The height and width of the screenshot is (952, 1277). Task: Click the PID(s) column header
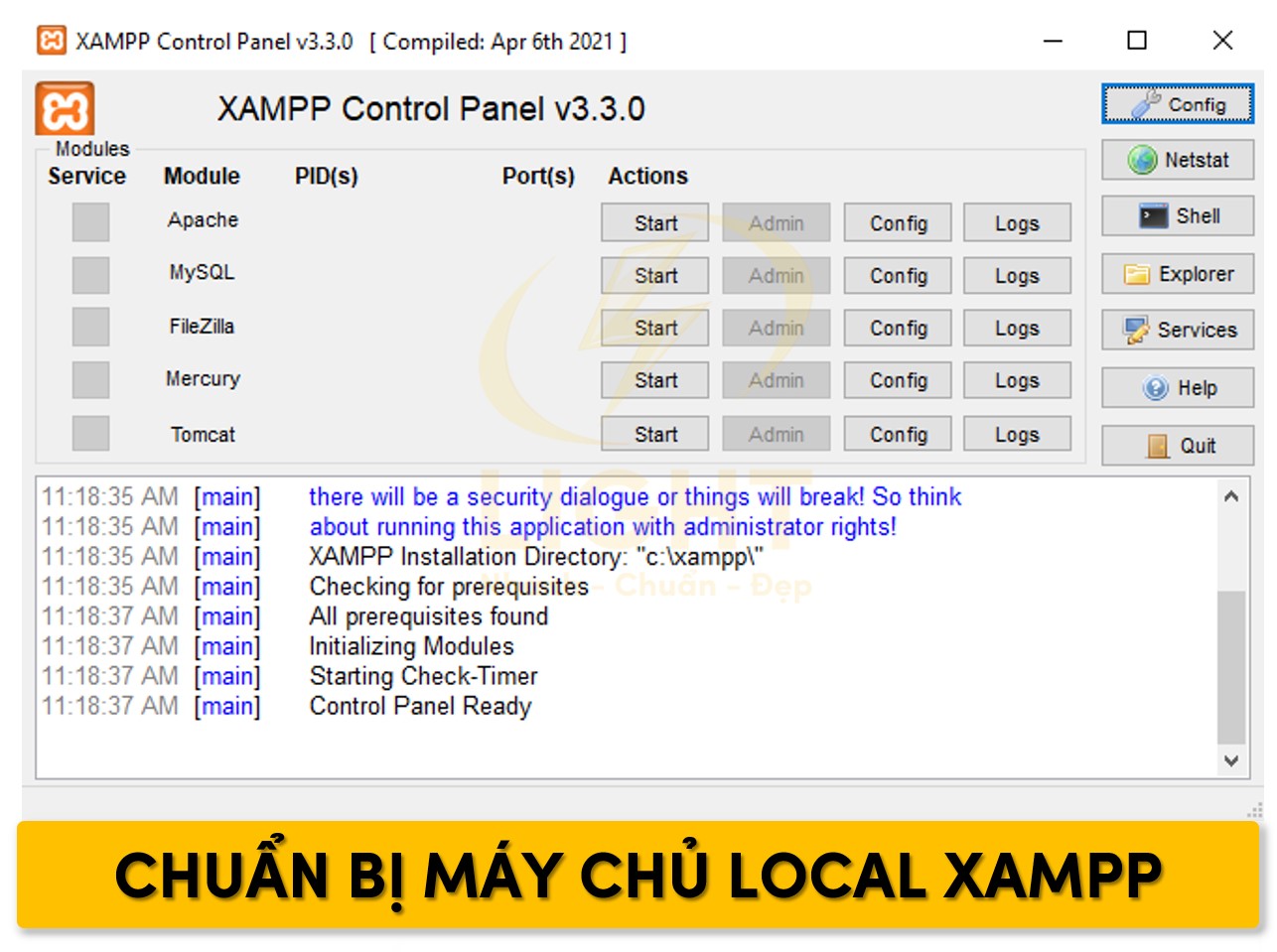coord(327,177)
